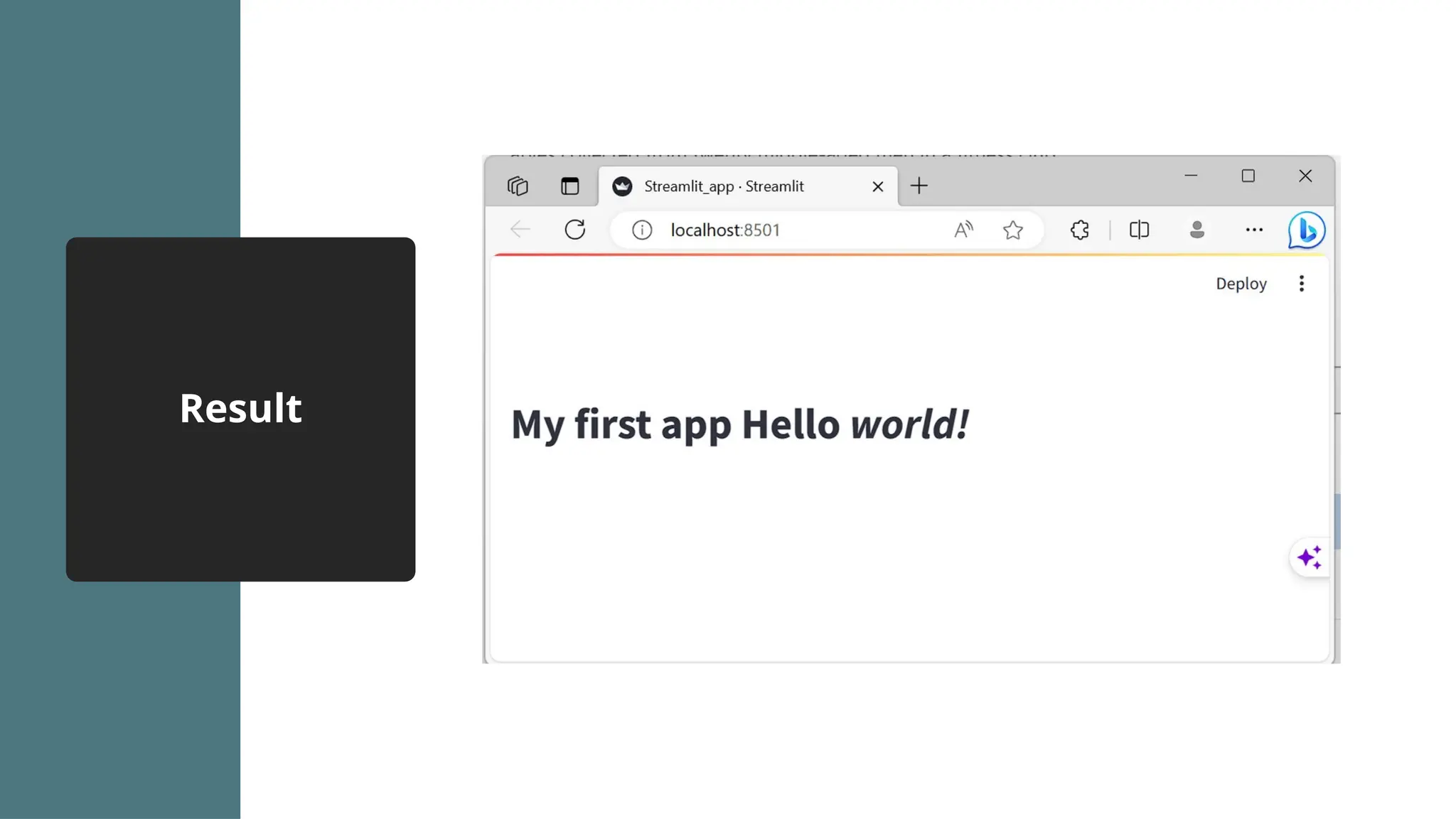This screenshot has width=1456, height=819.
Task: Open a new tab with plus
Action: pyautogui.click(x=919, y=186)
